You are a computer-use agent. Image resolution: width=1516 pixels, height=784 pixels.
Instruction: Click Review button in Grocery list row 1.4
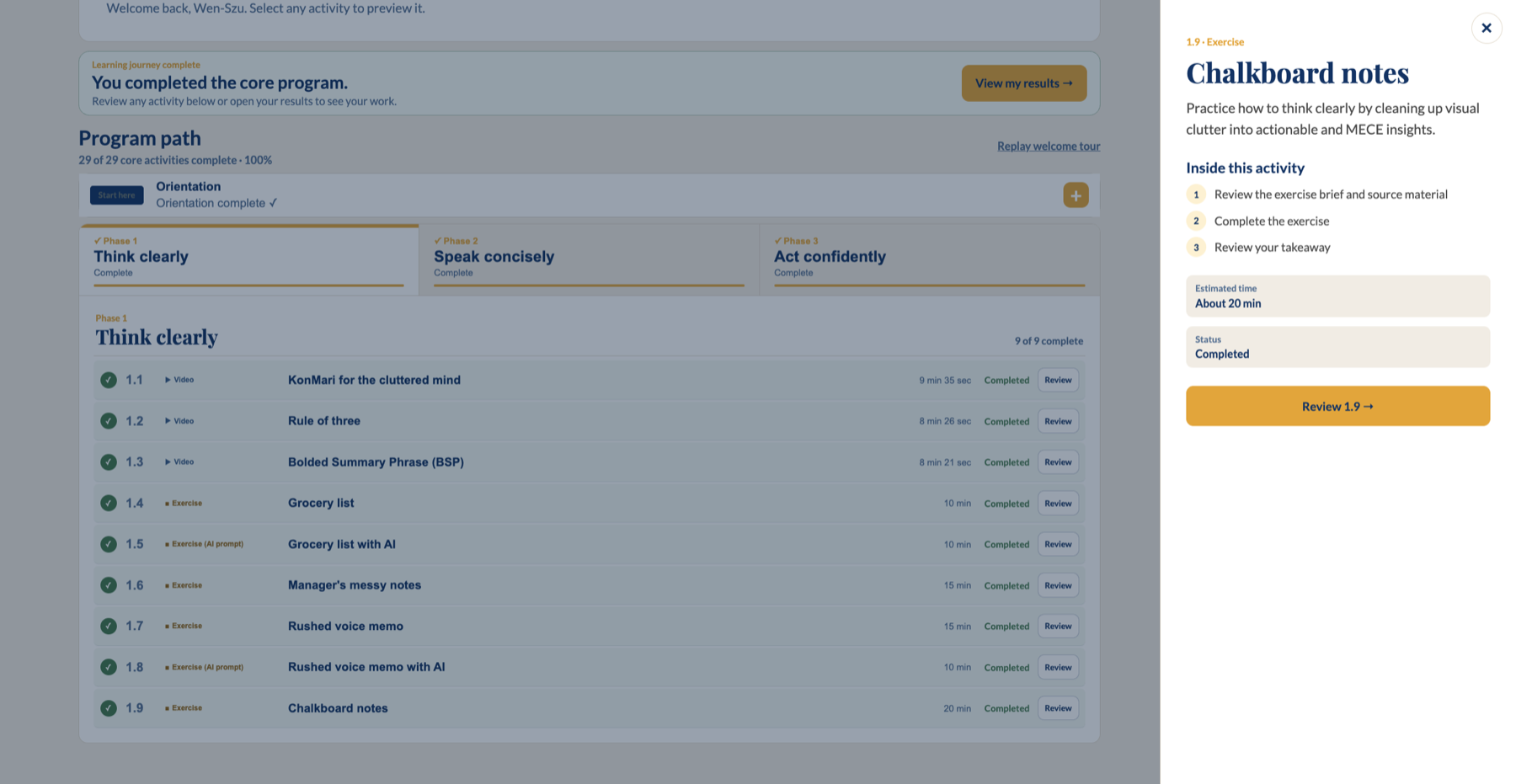pyautogui.click(x=1058, y=503)
